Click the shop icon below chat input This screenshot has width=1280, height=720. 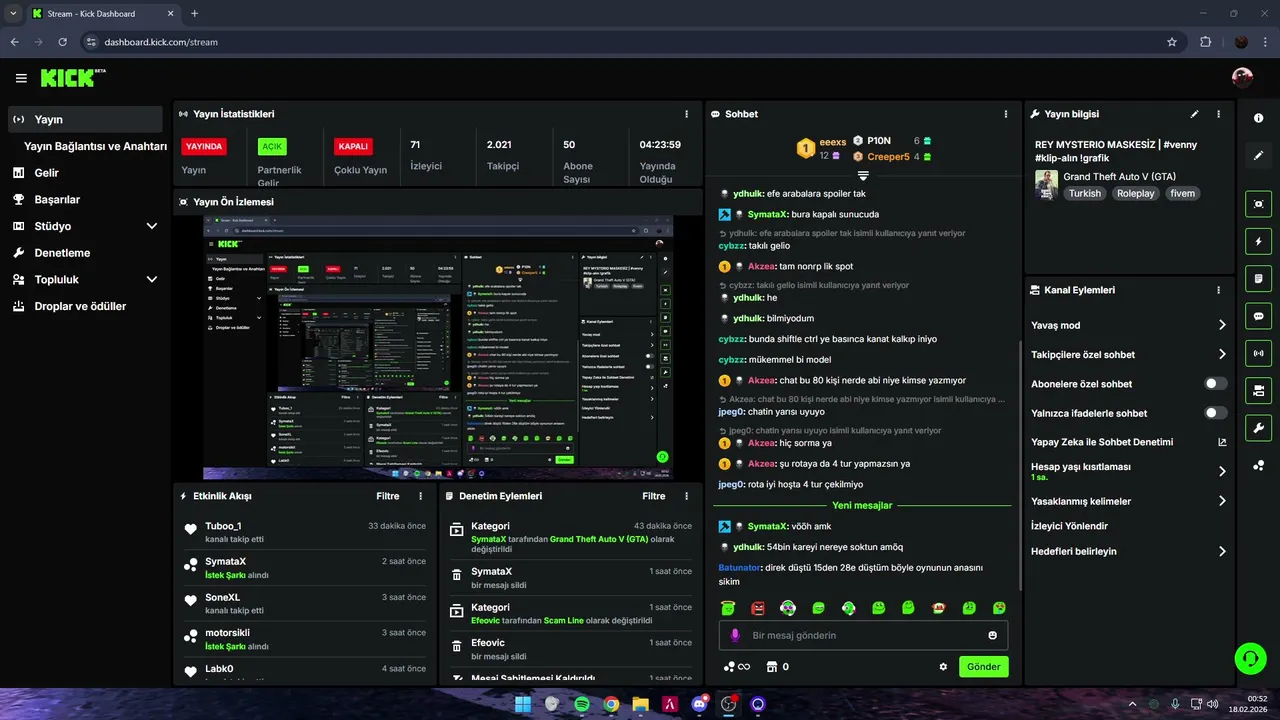tap(771, 667)
